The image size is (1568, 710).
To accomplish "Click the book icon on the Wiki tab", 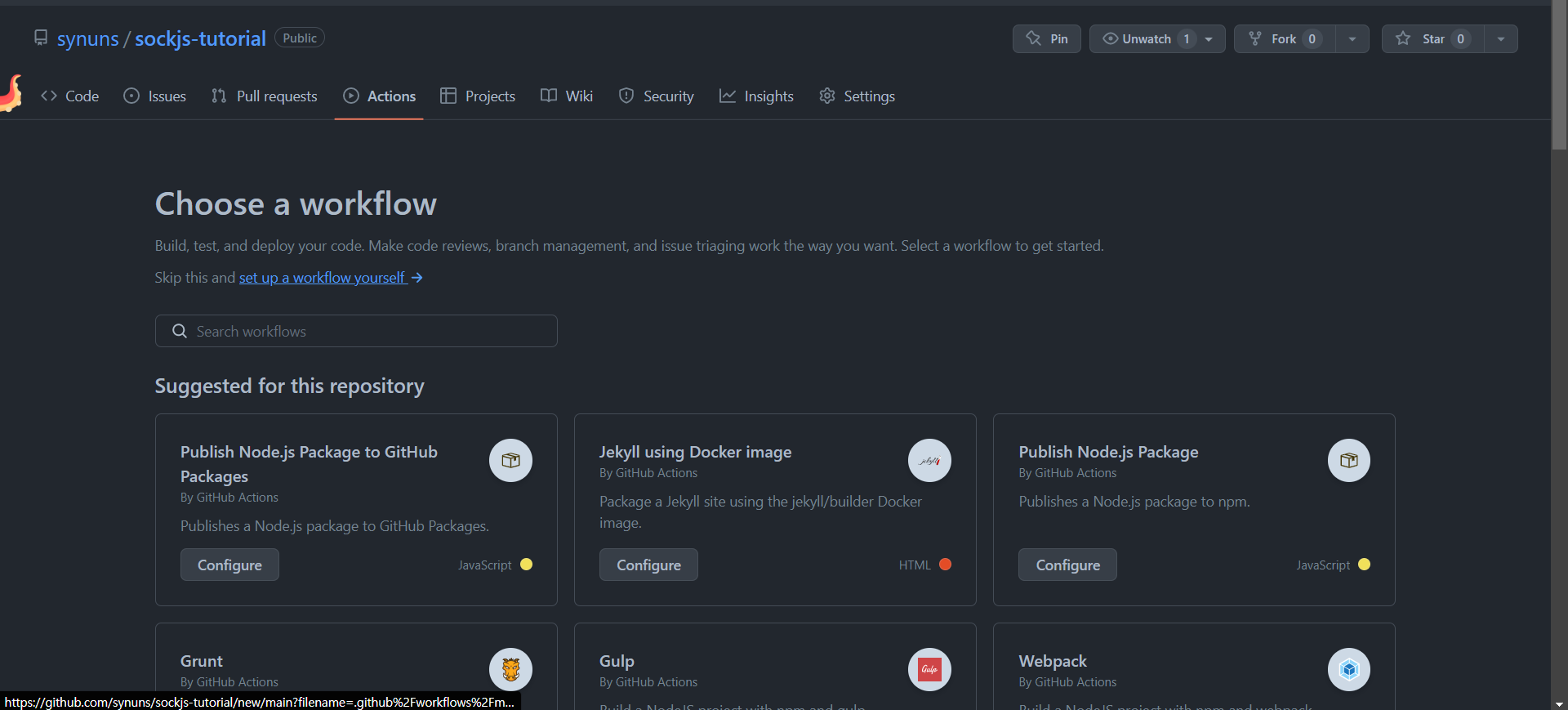I will [549, 96].
